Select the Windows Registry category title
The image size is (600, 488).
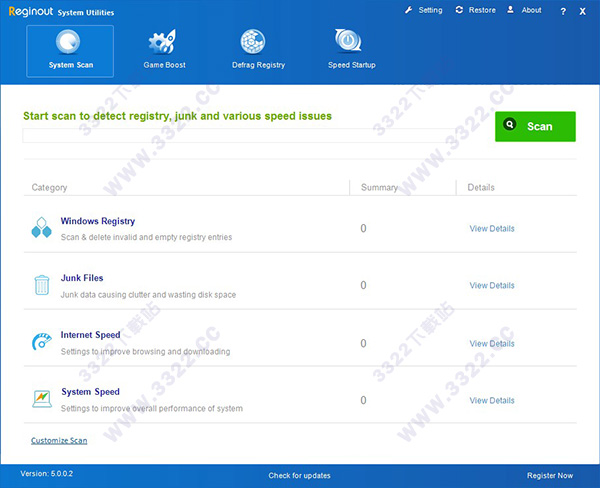tap(98, 221)
